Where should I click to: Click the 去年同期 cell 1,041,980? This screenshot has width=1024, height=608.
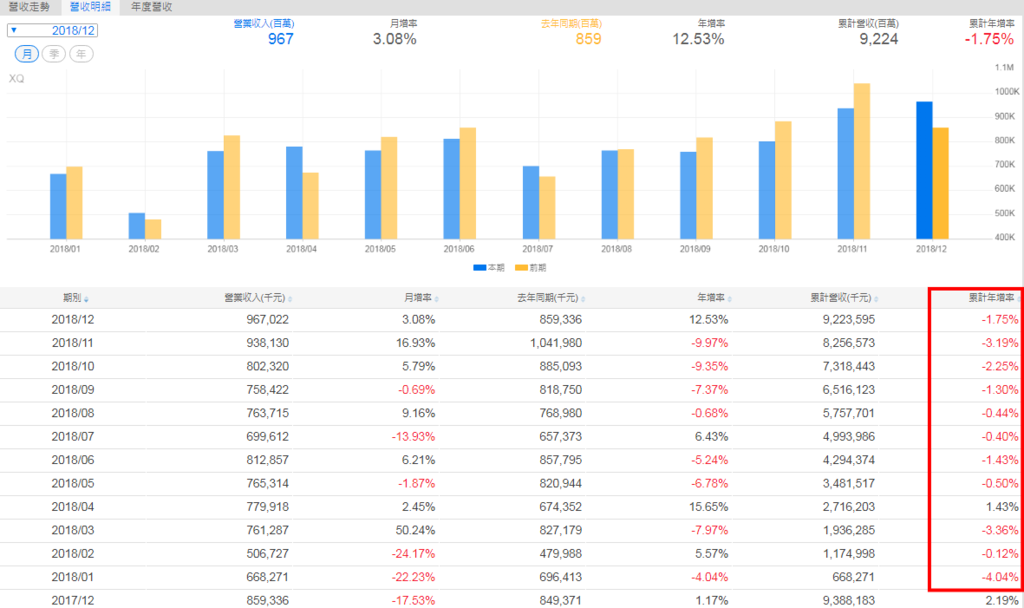556,343
